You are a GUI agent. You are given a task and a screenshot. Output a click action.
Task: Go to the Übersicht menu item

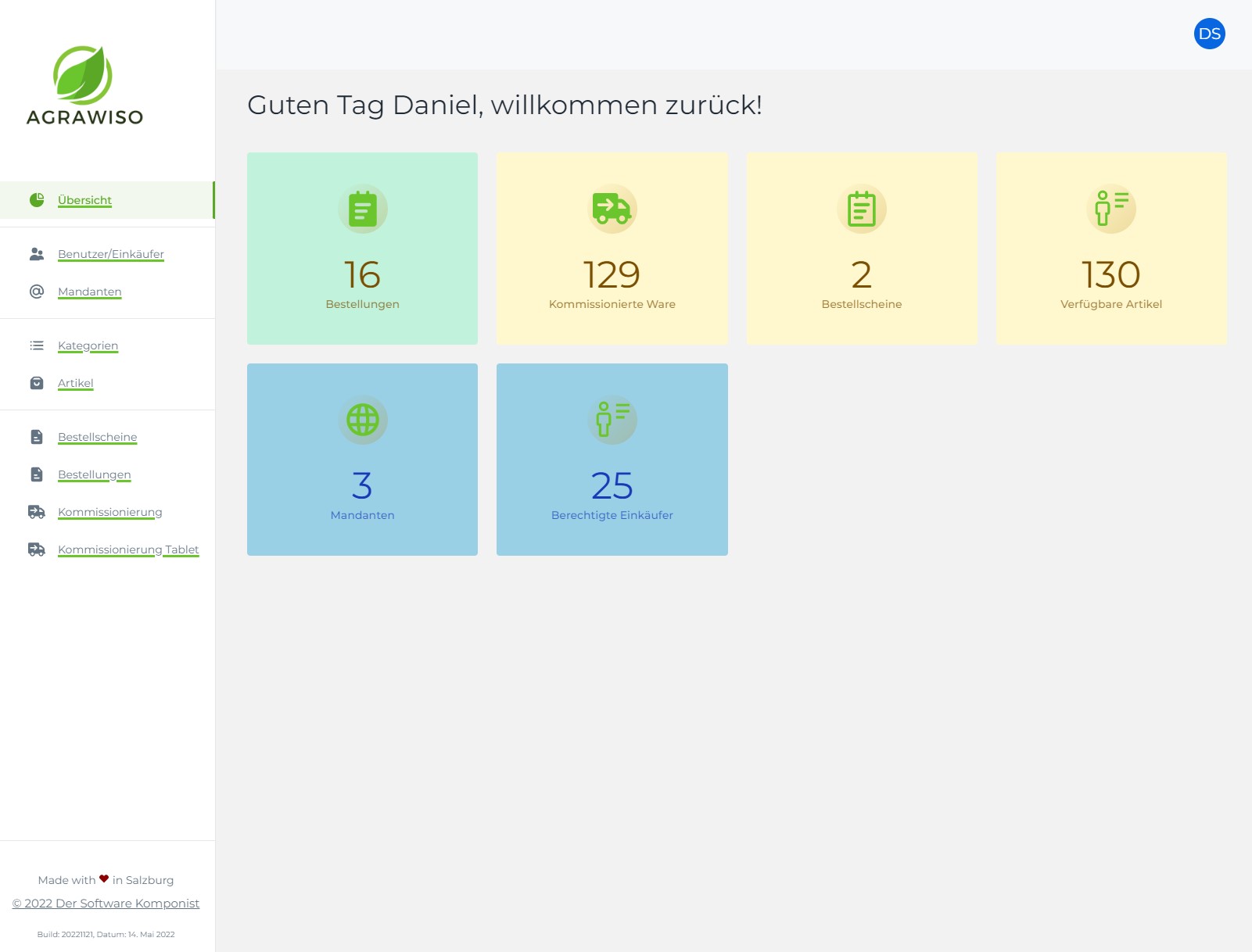point(84,200)
